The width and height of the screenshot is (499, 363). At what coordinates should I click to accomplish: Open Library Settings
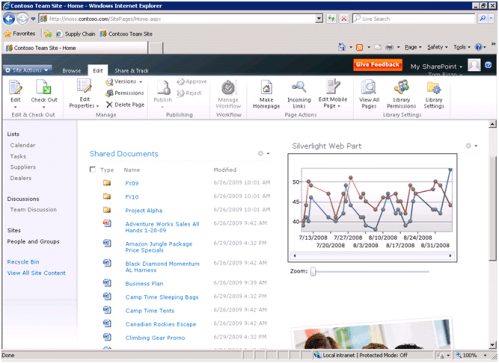(x=434, y=94)
